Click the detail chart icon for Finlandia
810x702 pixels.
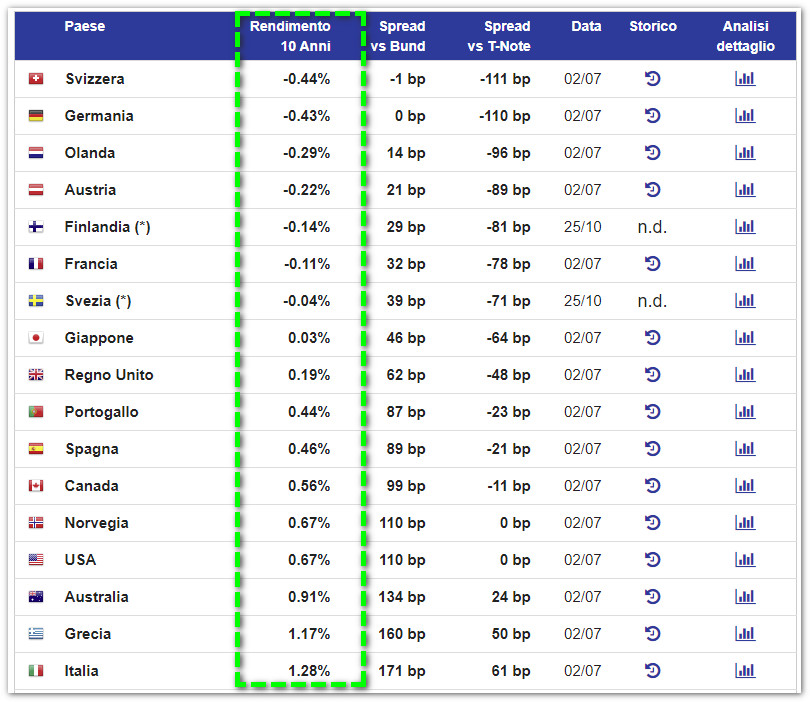point(745,227)
